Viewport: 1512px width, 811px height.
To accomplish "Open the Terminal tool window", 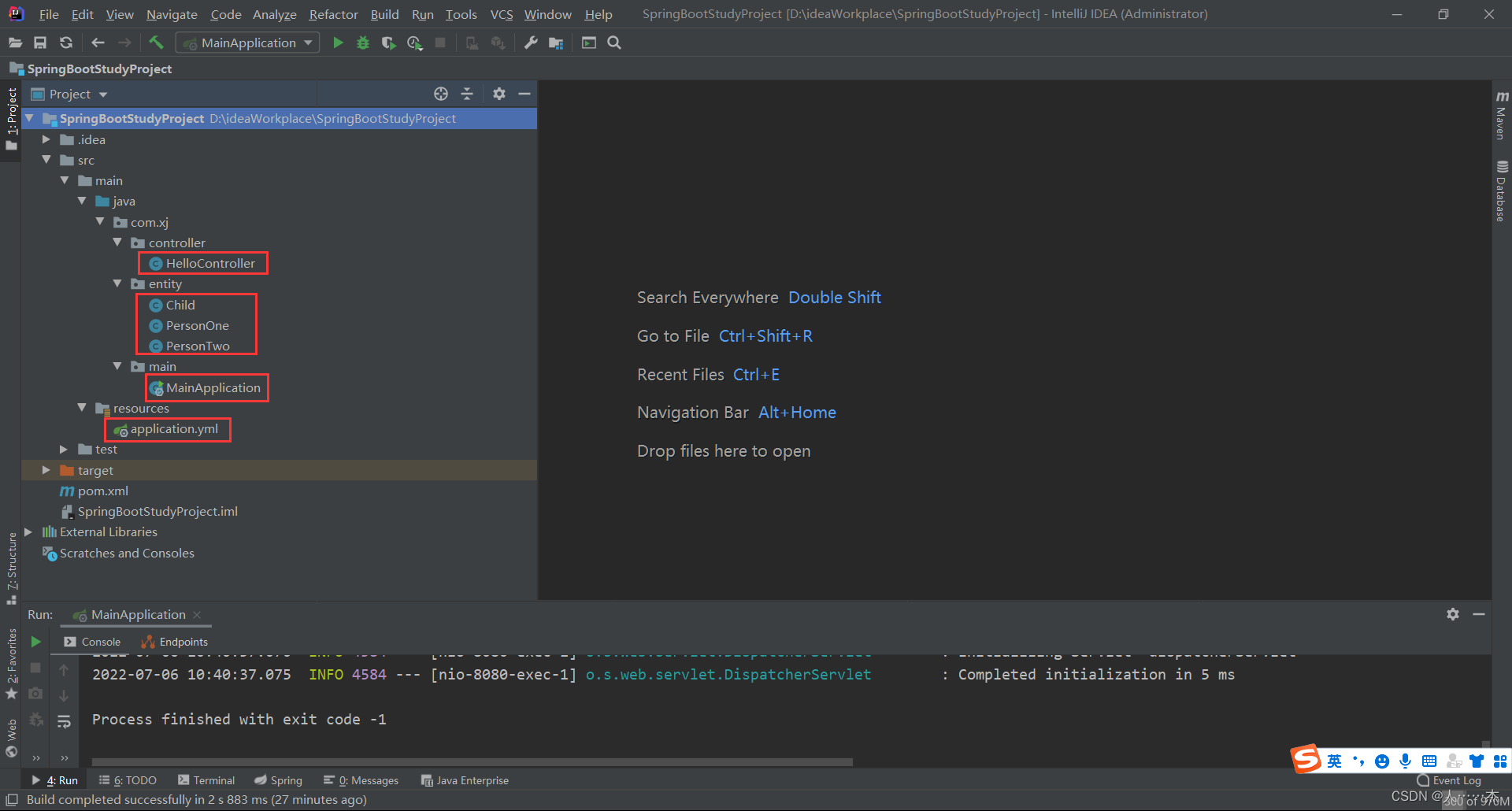I will point(206,780).
